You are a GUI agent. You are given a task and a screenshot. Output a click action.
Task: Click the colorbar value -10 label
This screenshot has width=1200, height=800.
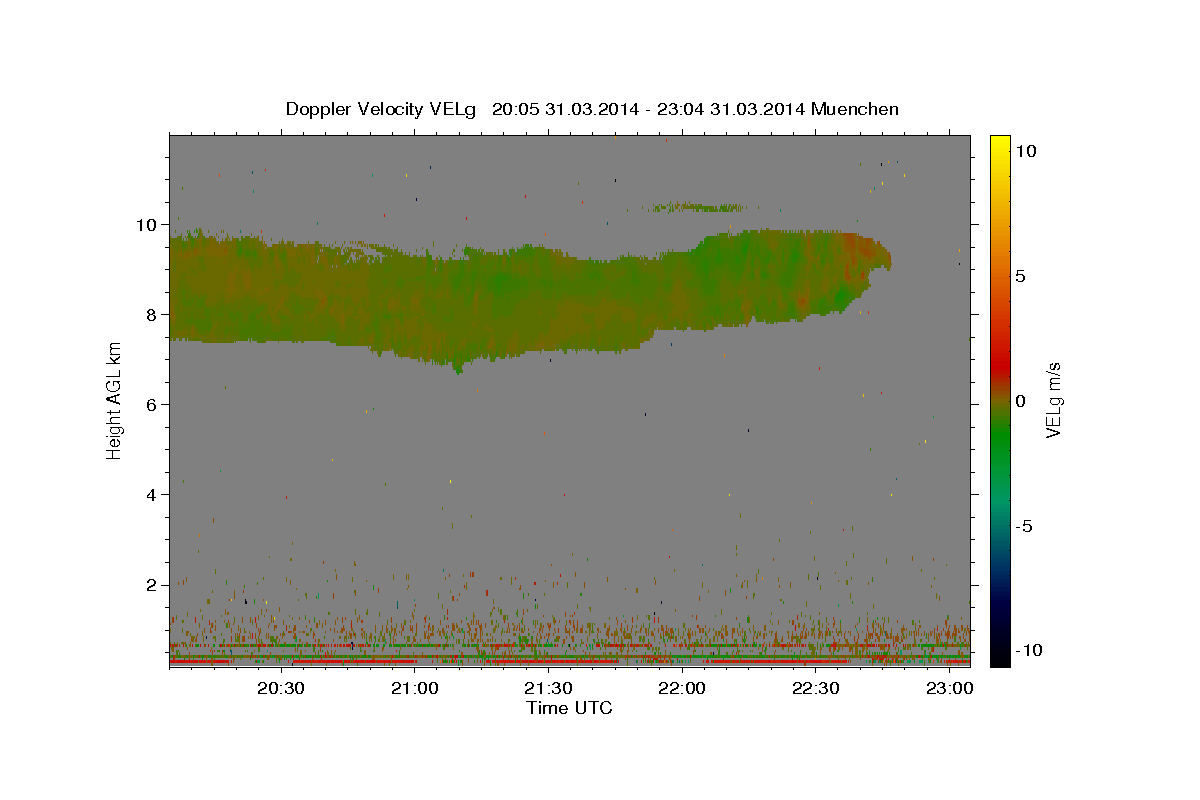(1027, 651)
